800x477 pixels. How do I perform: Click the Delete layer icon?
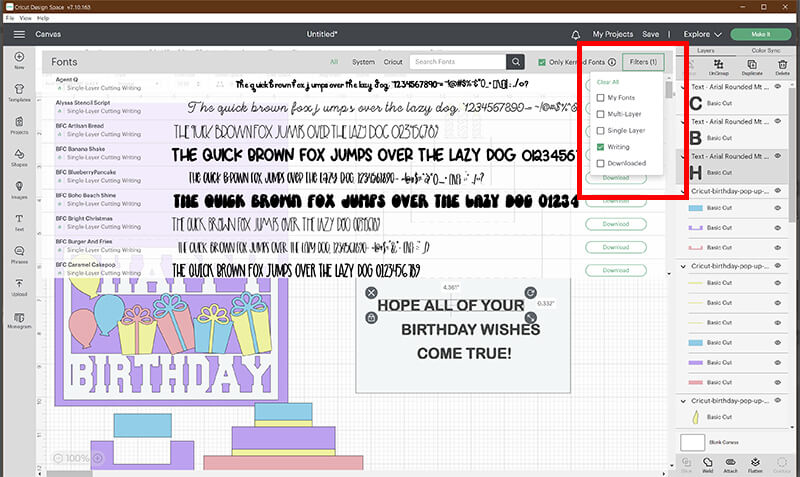point(782,64)
